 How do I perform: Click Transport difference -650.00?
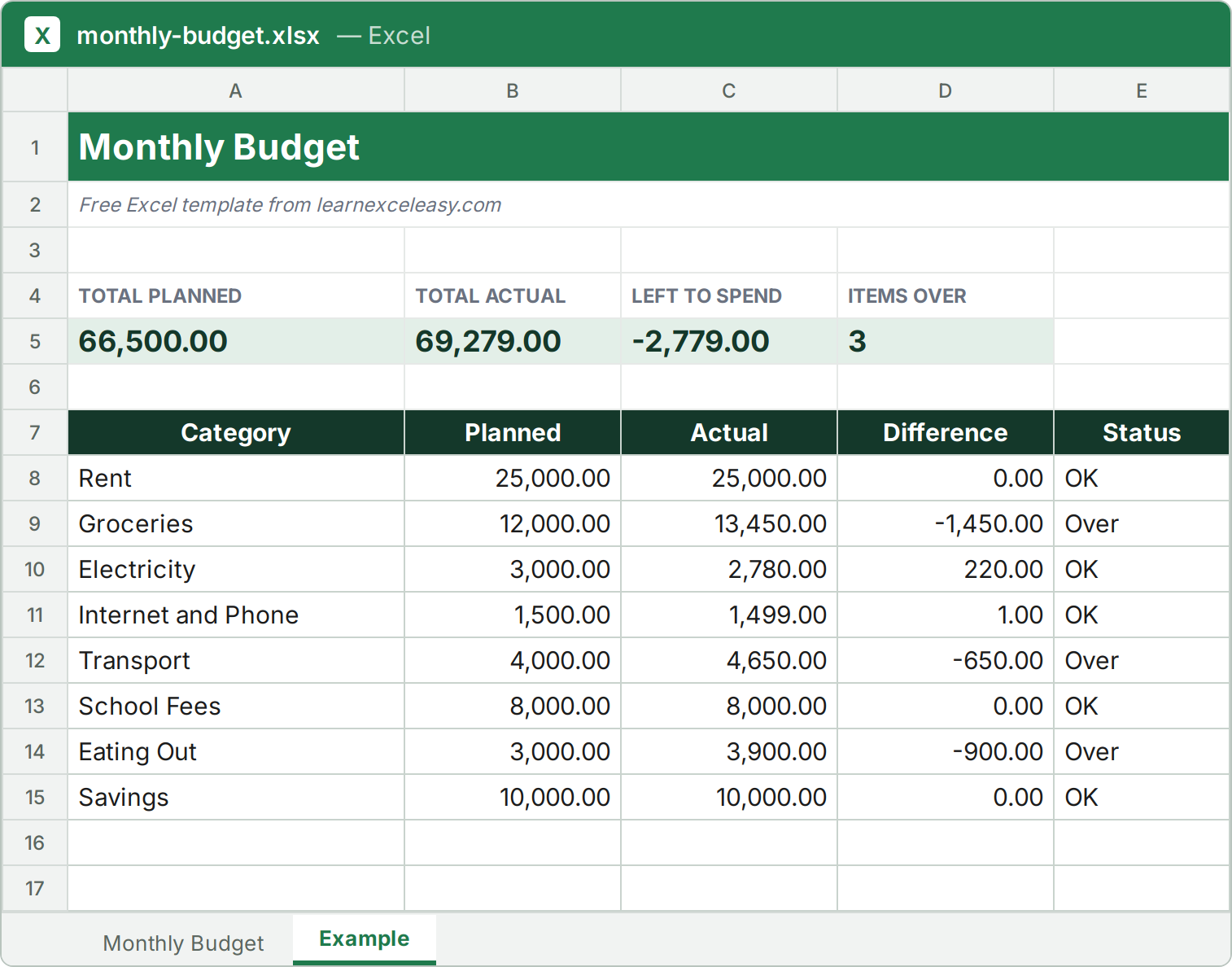pyautogui.click(x=946, y=660)
